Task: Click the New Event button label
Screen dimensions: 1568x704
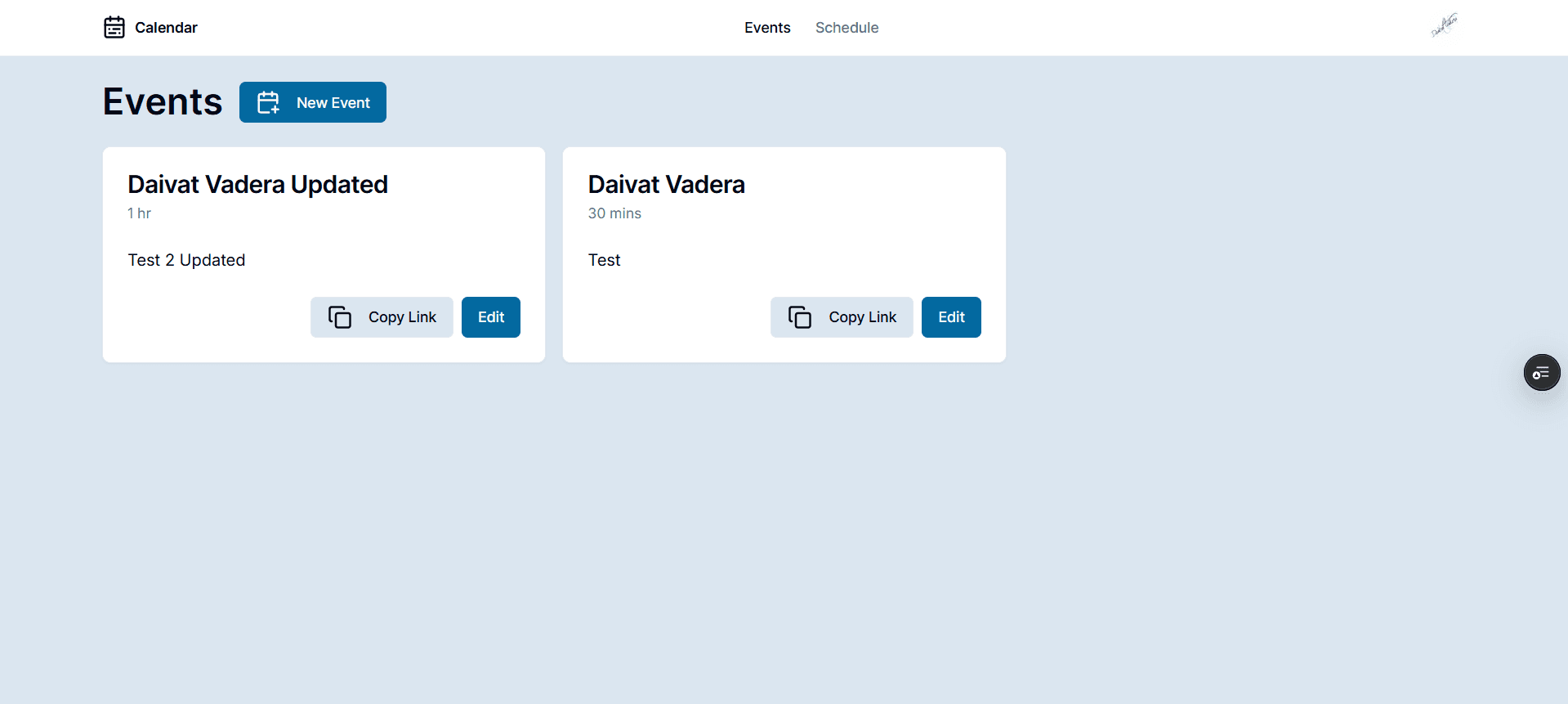Action: (x=333, y=103)
